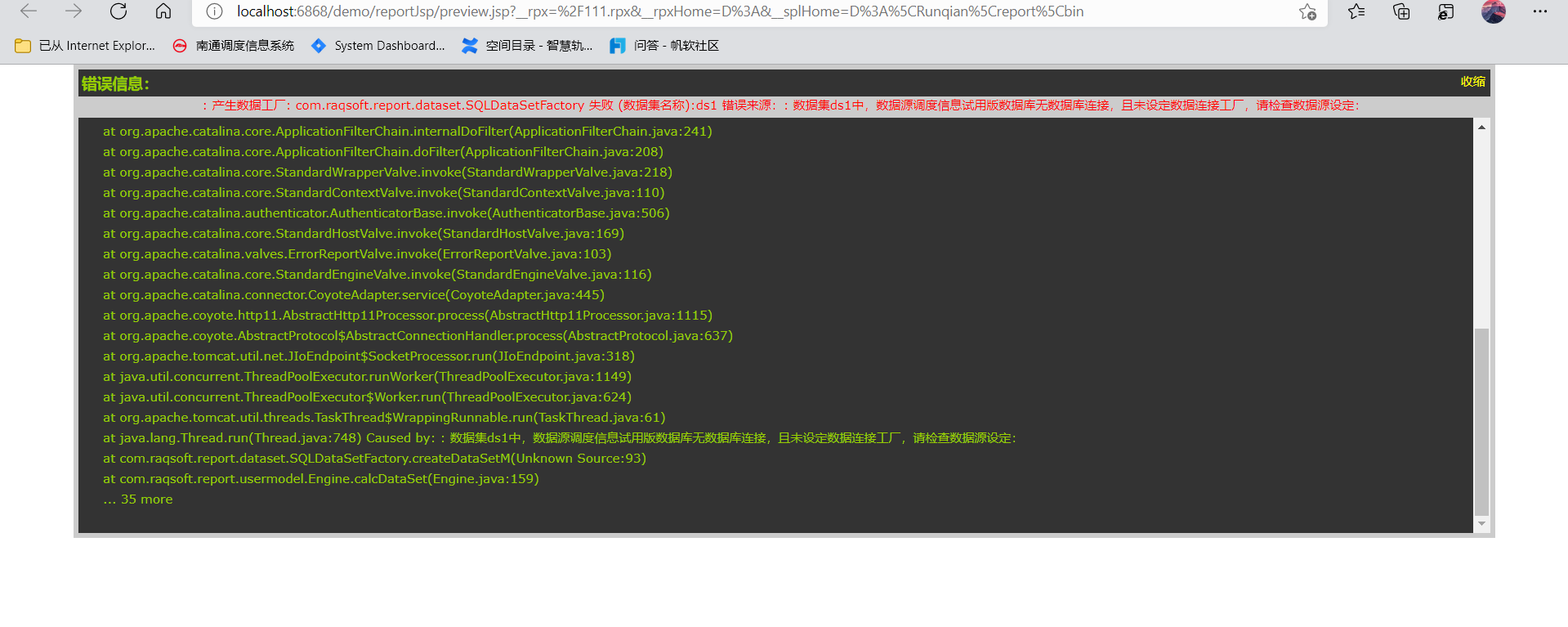Open the System Dashboard bookmark
1568x627 pixels.
point(378,46)
